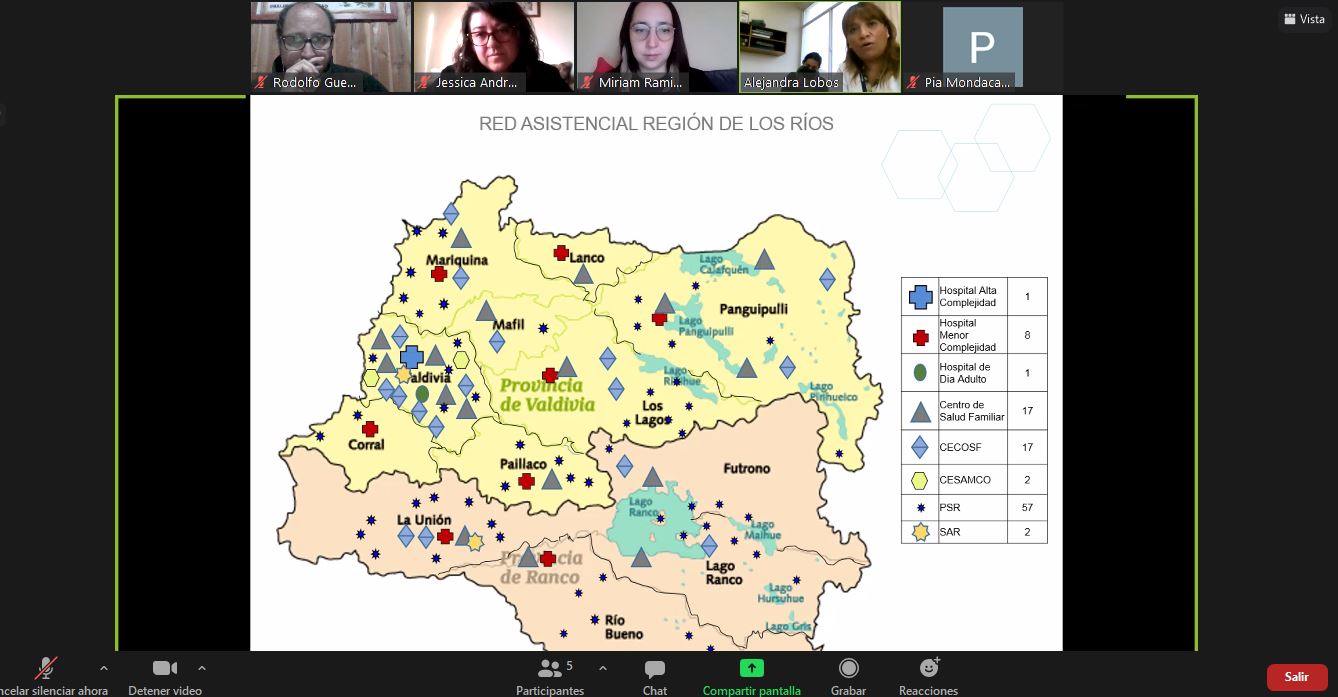This screenshot has width=1338, height=697.
Task: Open the Chat panel
Action: (655, 675)
